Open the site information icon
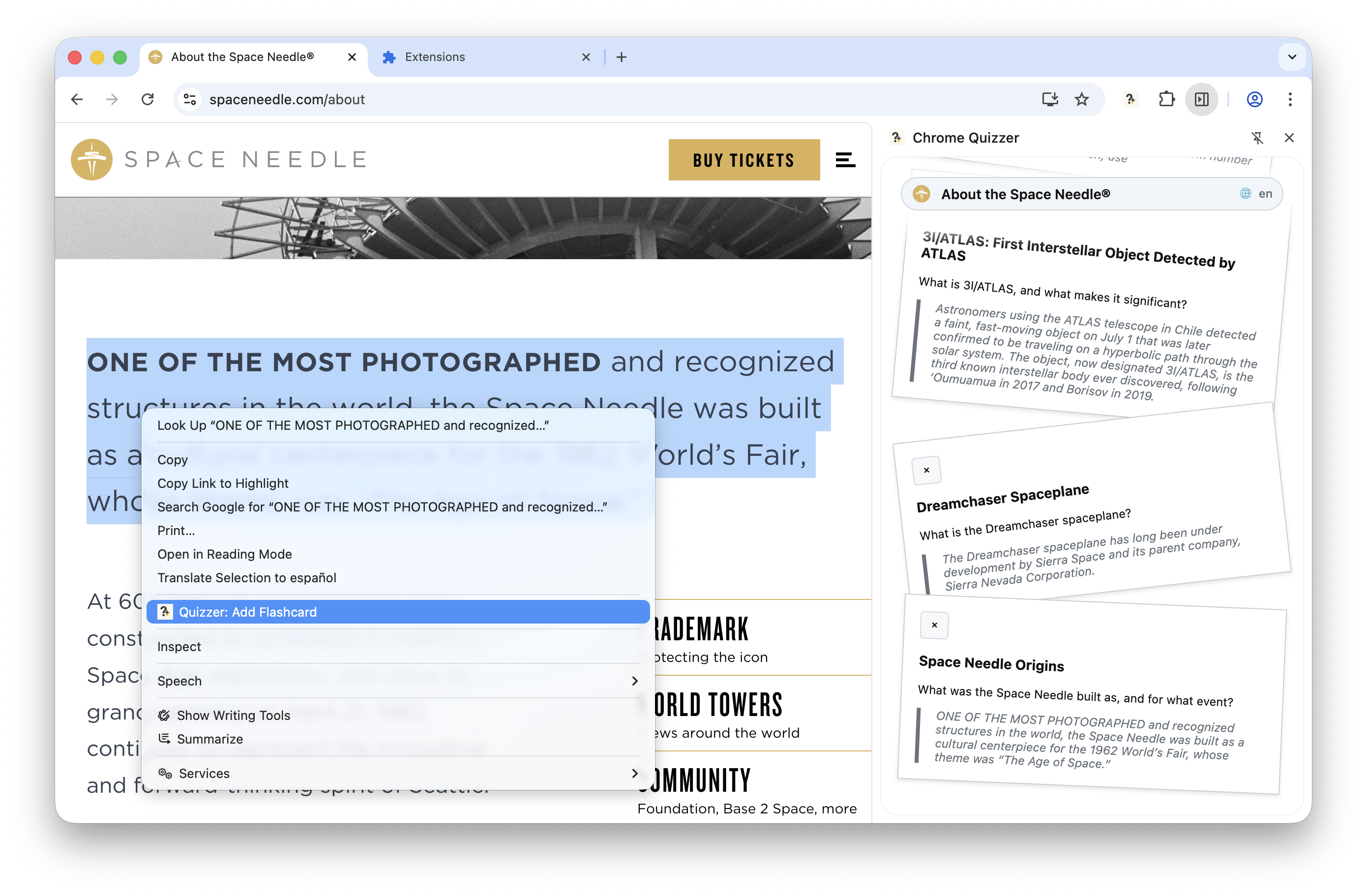The width and height of the screenshot is (1367, 896). pos(190,99)
